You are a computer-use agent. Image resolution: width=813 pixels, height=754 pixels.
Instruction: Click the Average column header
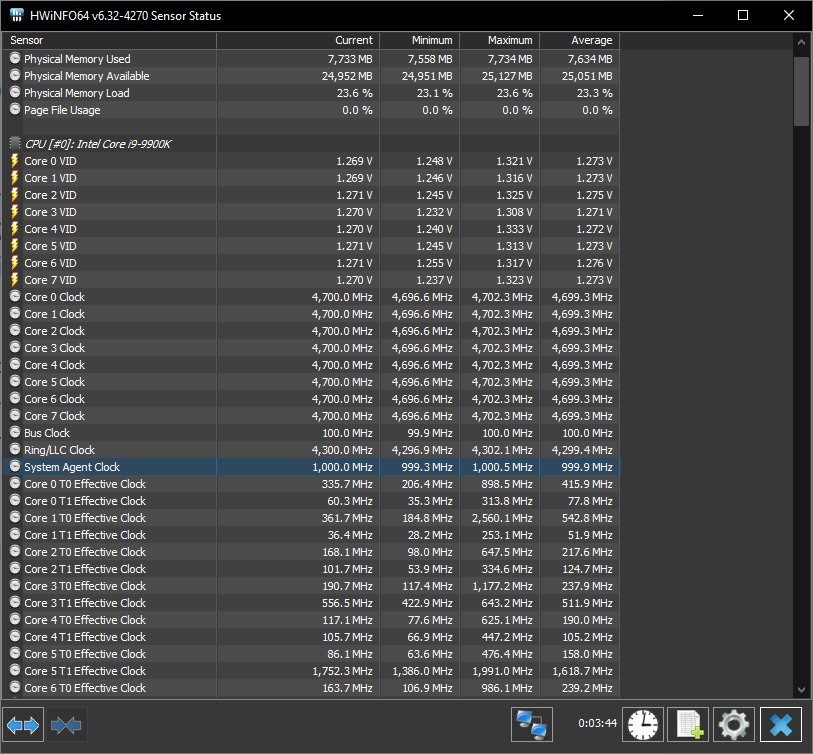[x=580, y=40]
